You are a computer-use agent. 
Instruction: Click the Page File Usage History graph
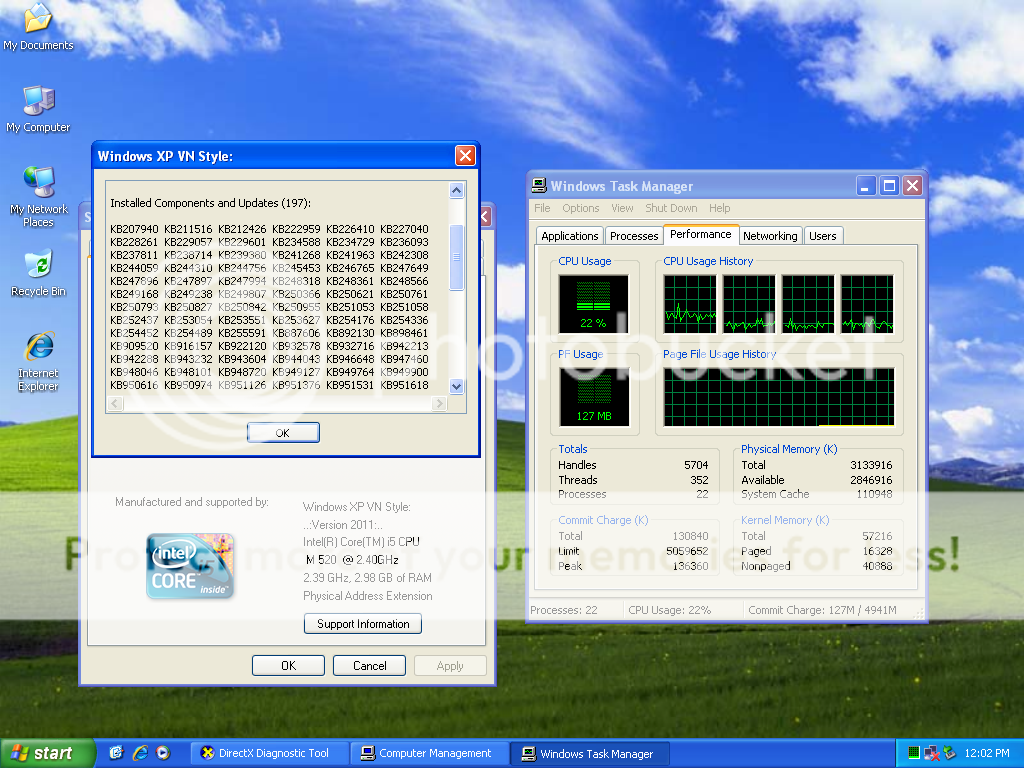778,397
